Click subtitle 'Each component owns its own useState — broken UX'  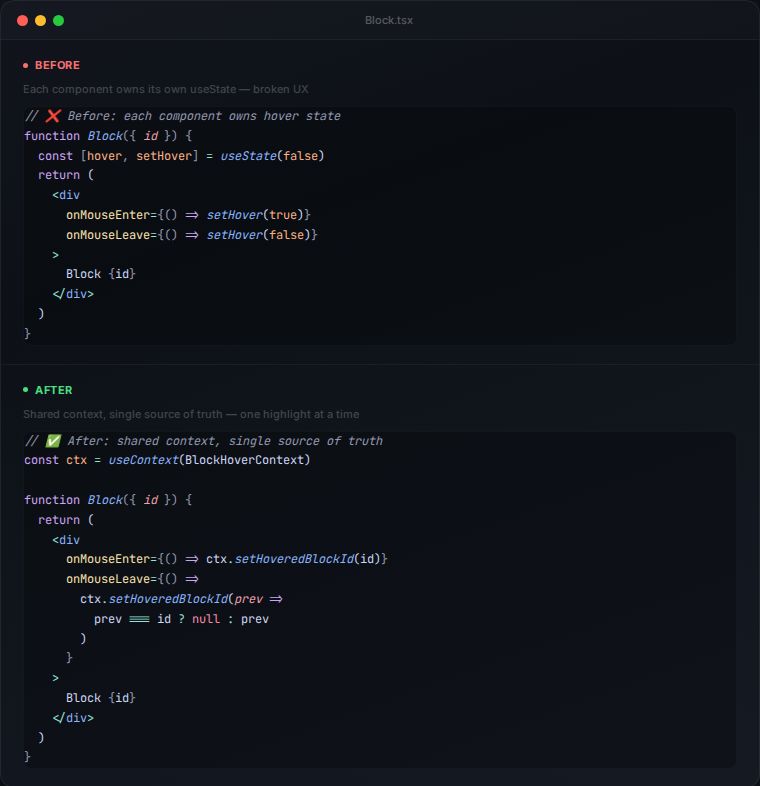point(165,89)
